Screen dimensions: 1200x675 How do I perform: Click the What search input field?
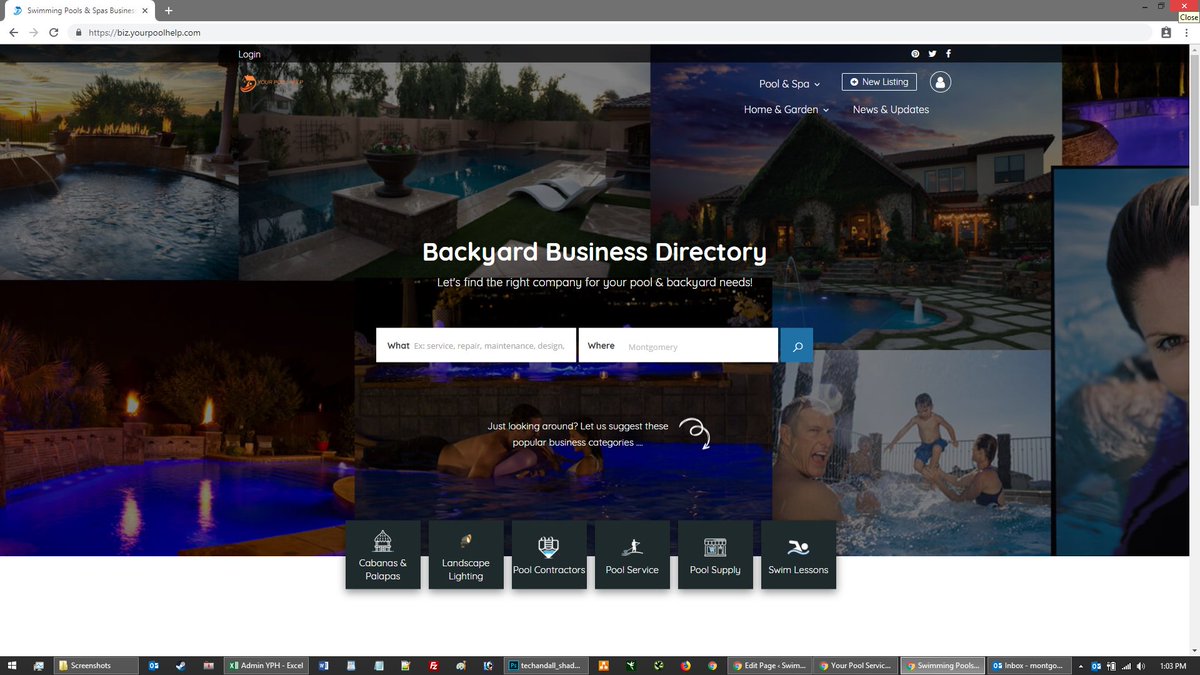point(490,345)
